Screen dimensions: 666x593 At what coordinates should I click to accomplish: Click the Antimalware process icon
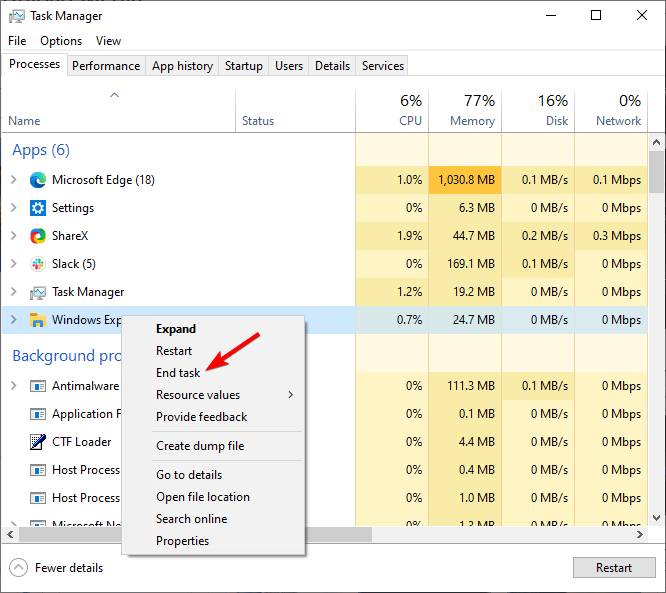pos(38,386)
